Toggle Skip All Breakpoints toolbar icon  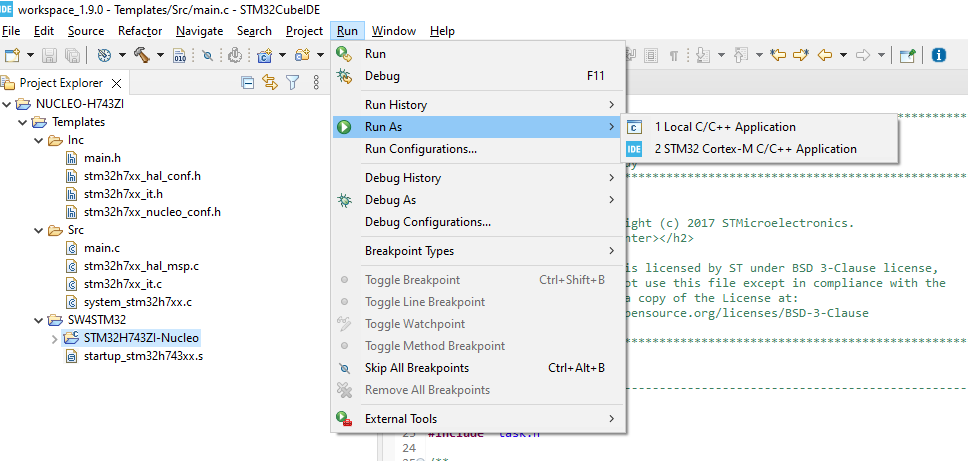click(x=208, y=56)
